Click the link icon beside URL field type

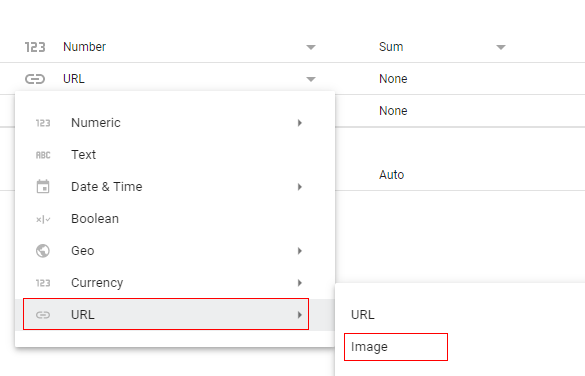click(35, 79)
